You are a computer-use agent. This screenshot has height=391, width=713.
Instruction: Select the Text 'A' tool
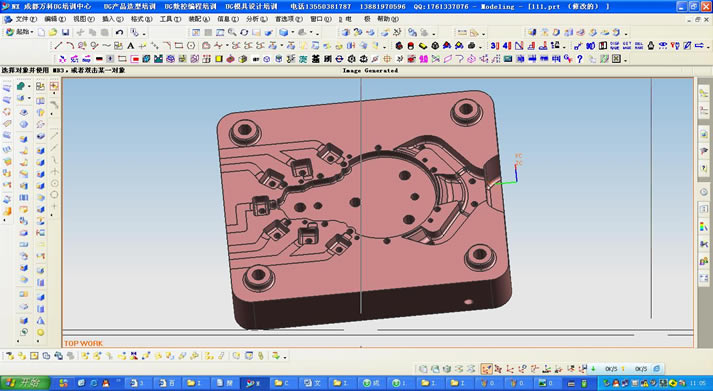131,45
